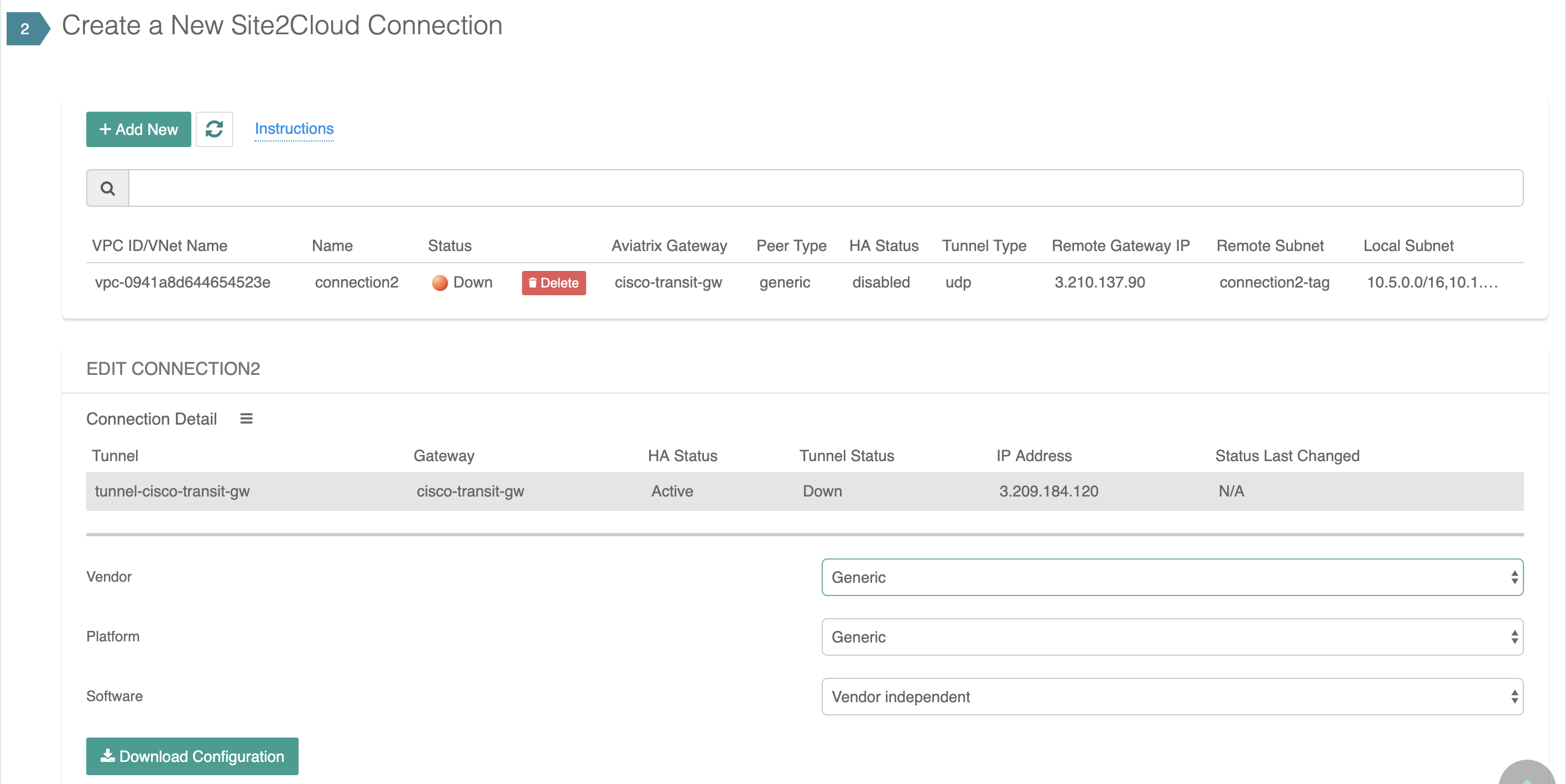Image resolution: width=1566 pixels, height=784 pixels.
Task: Expand the Platform dropdown
Action: [x=1172, y=636]
